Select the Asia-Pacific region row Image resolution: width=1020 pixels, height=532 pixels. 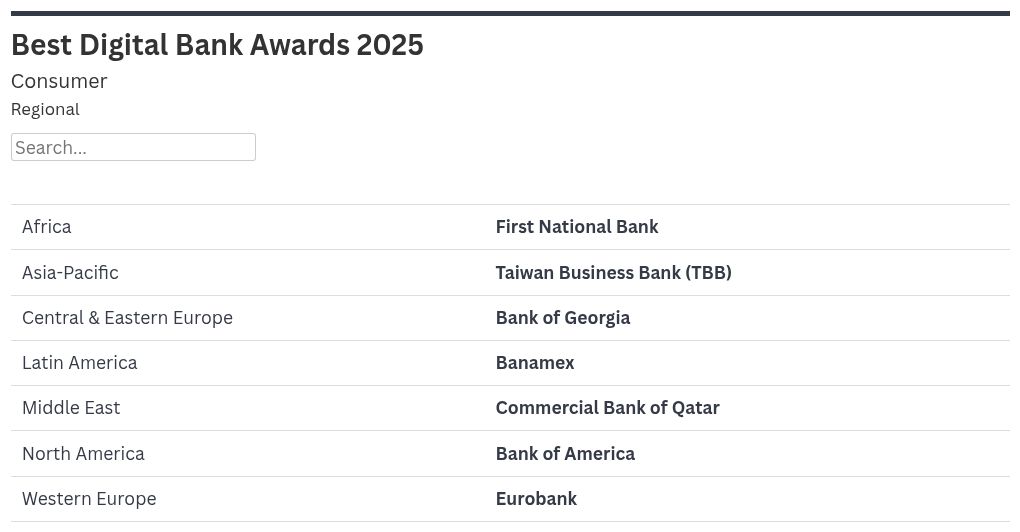70,272
